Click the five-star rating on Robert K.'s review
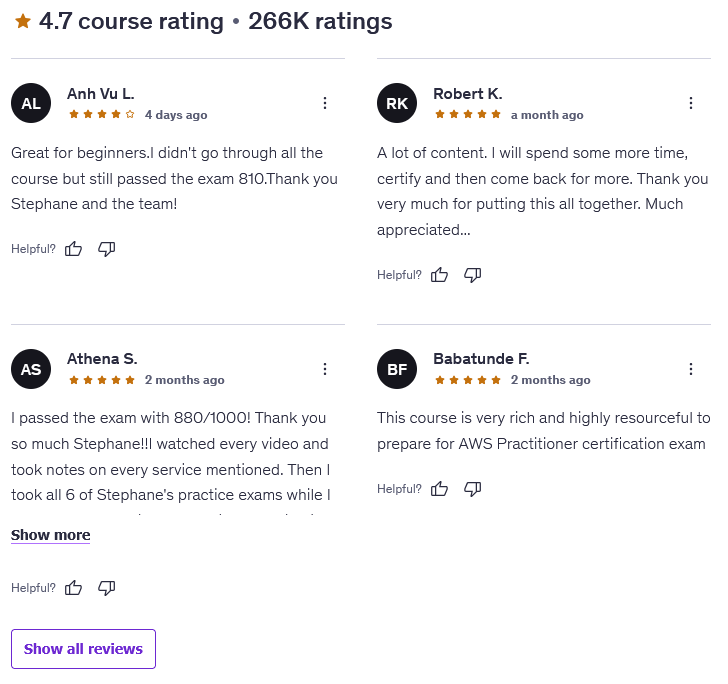Screen dimensions: 728x684 tap(468, 115)
